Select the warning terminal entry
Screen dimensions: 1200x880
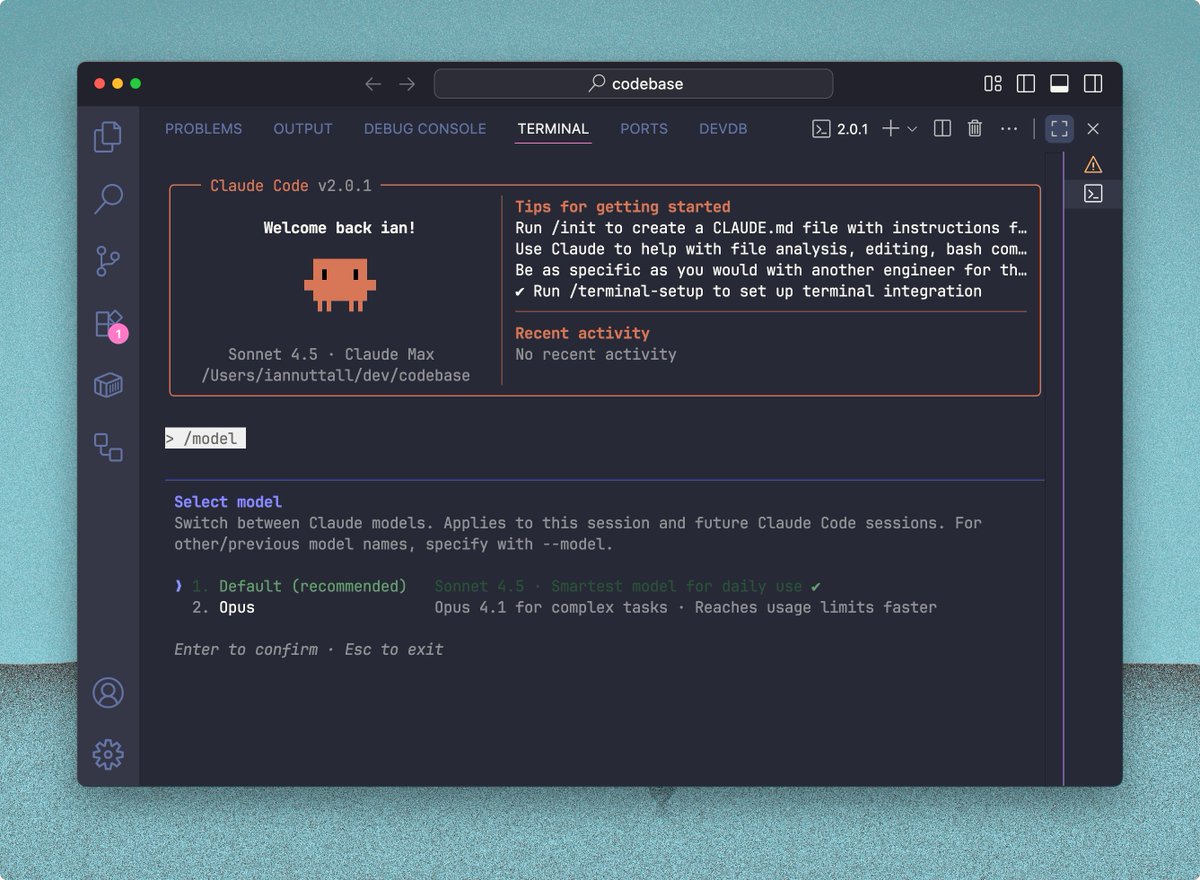click(1093, 165)
